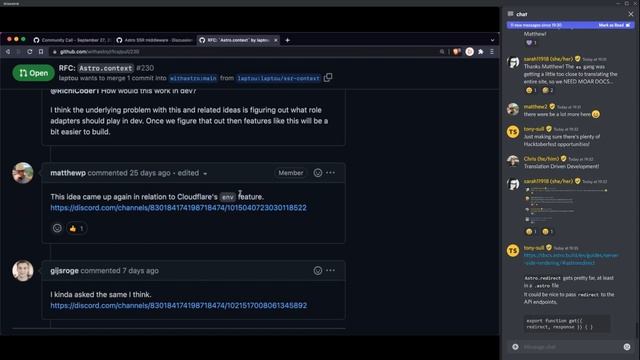
Task: Open matthew2's avatar in chat
Action: 513,109
